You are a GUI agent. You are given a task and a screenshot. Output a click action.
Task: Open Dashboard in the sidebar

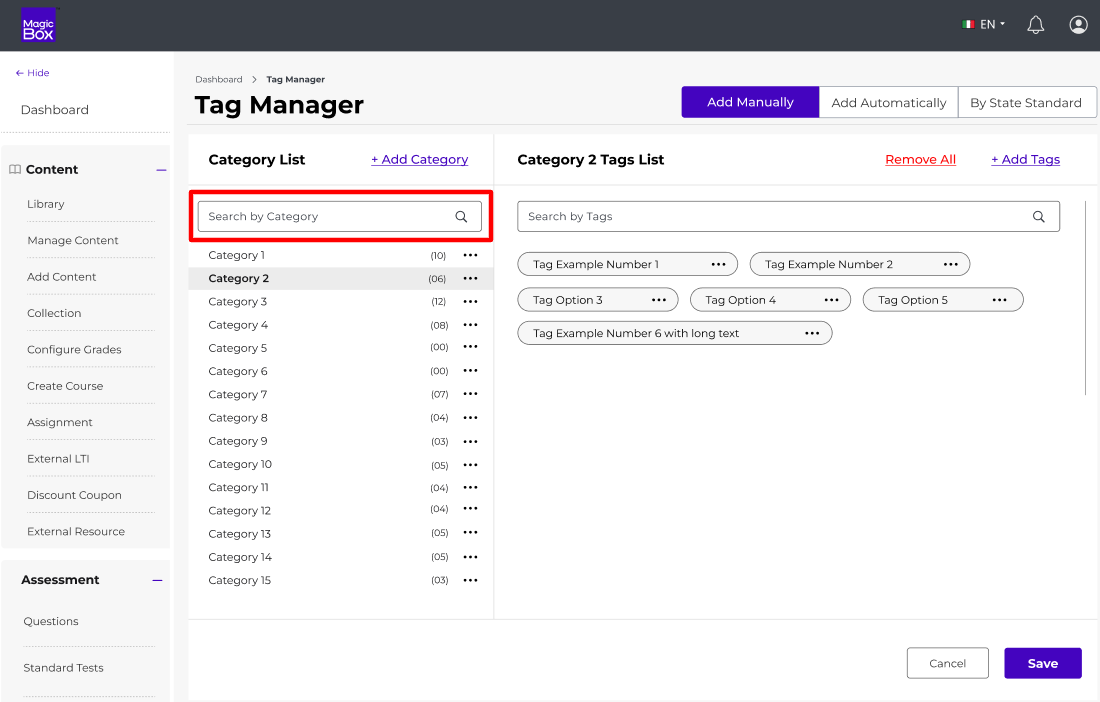click(x=55, y=110)
